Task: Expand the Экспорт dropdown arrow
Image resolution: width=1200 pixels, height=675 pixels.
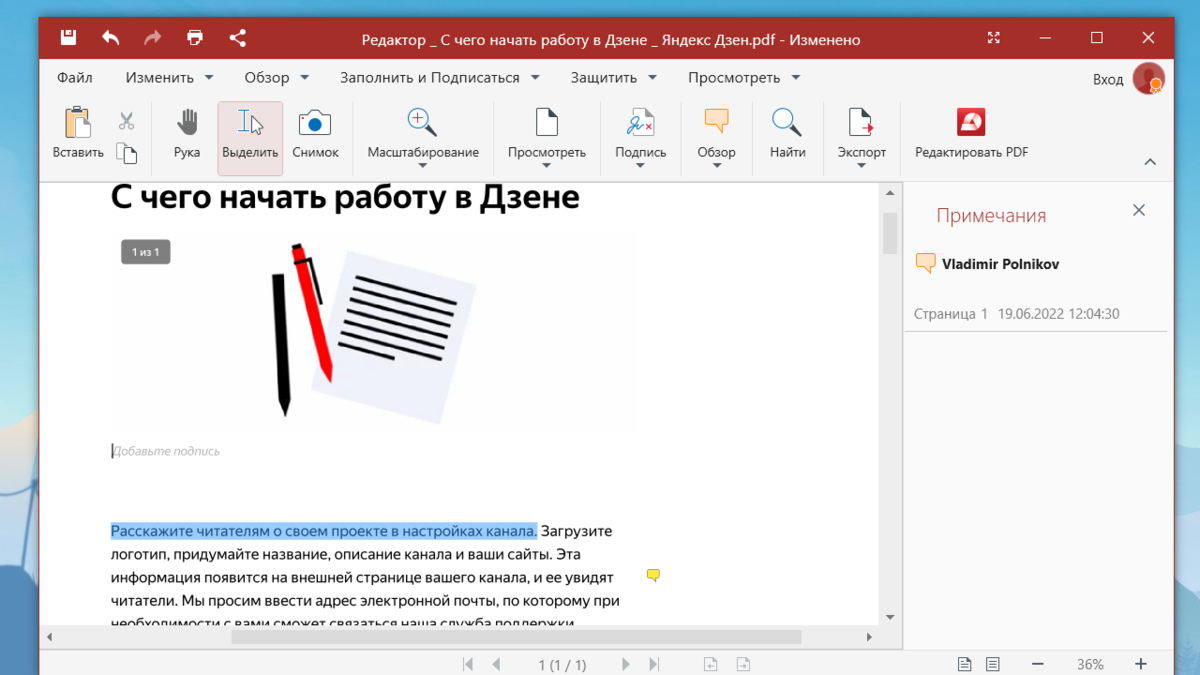Action: tap(861, 166)
